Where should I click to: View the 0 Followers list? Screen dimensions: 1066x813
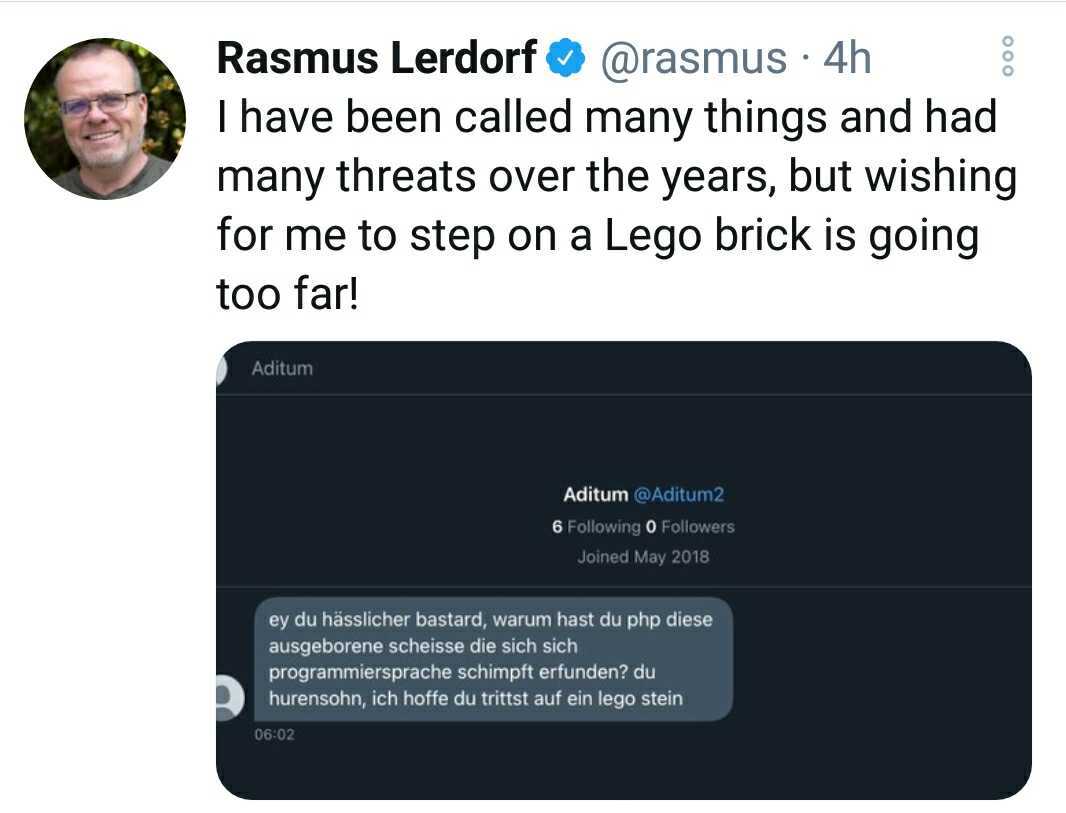[690, 526]
